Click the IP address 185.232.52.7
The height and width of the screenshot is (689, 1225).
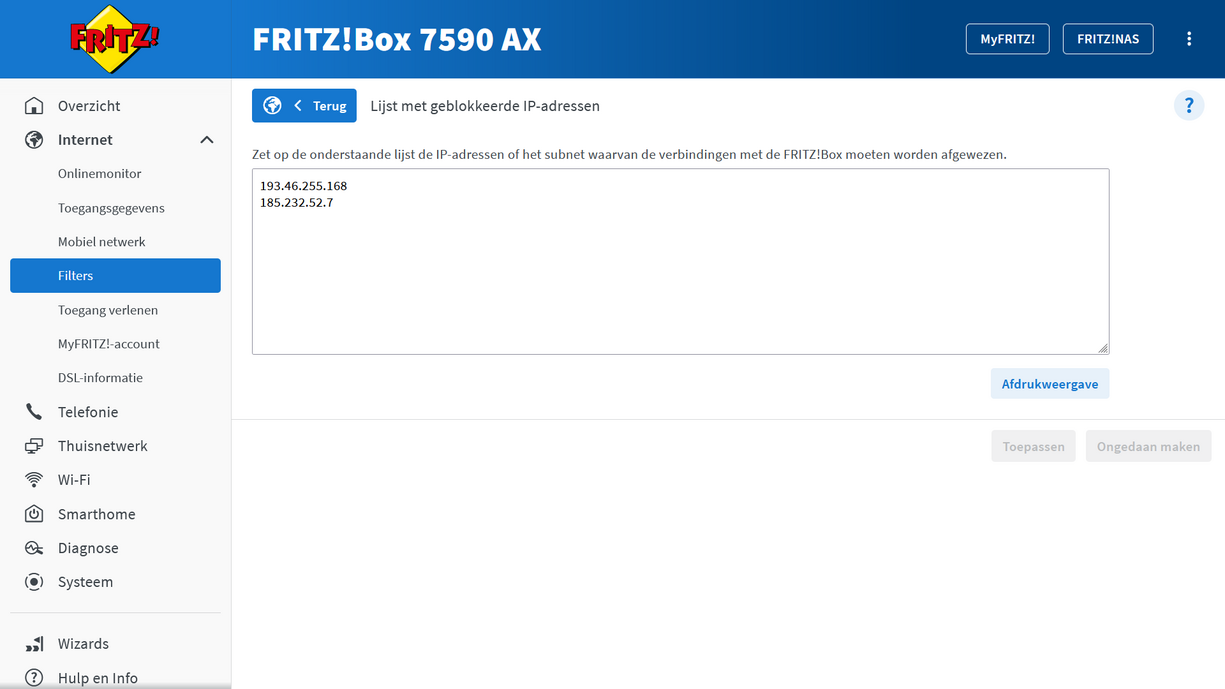(x=296, y=202)
